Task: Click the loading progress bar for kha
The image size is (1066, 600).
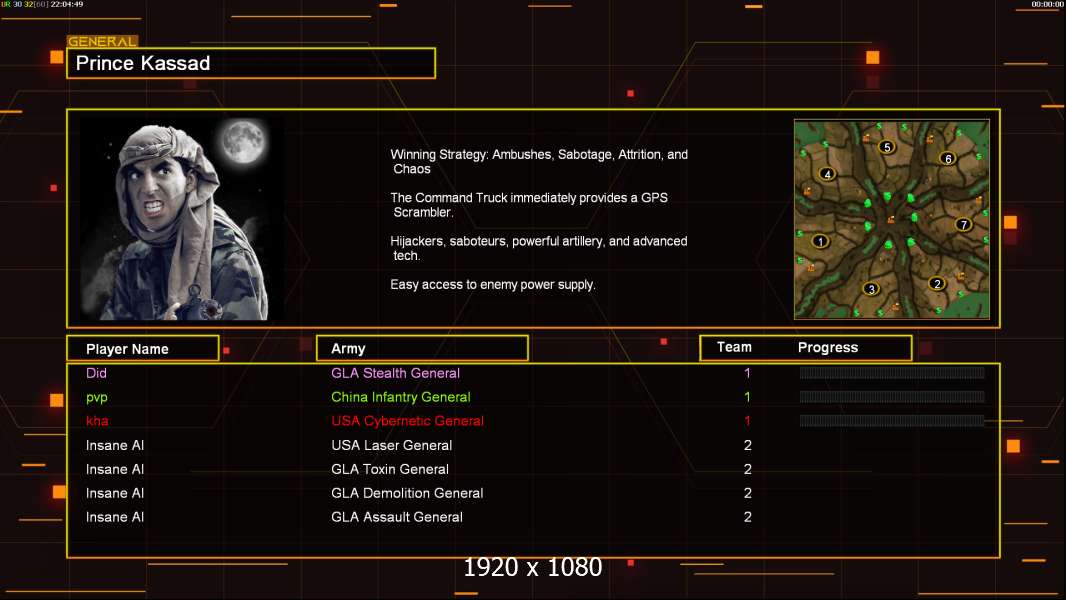Action: [x=892, y=421]
